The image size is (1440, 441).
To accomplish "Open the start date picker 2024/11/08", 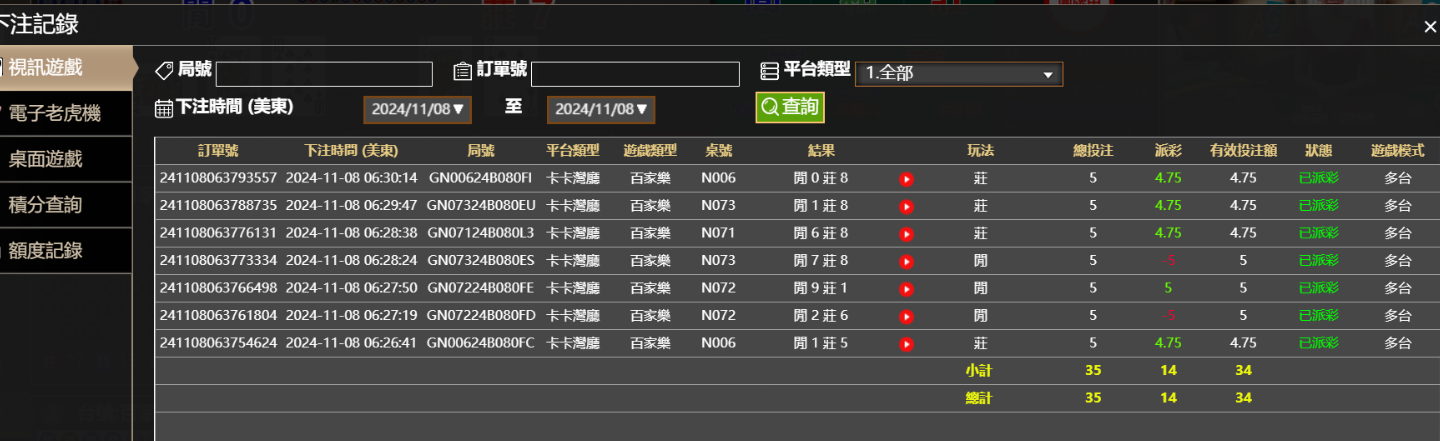I will click(x=416, y=109).
